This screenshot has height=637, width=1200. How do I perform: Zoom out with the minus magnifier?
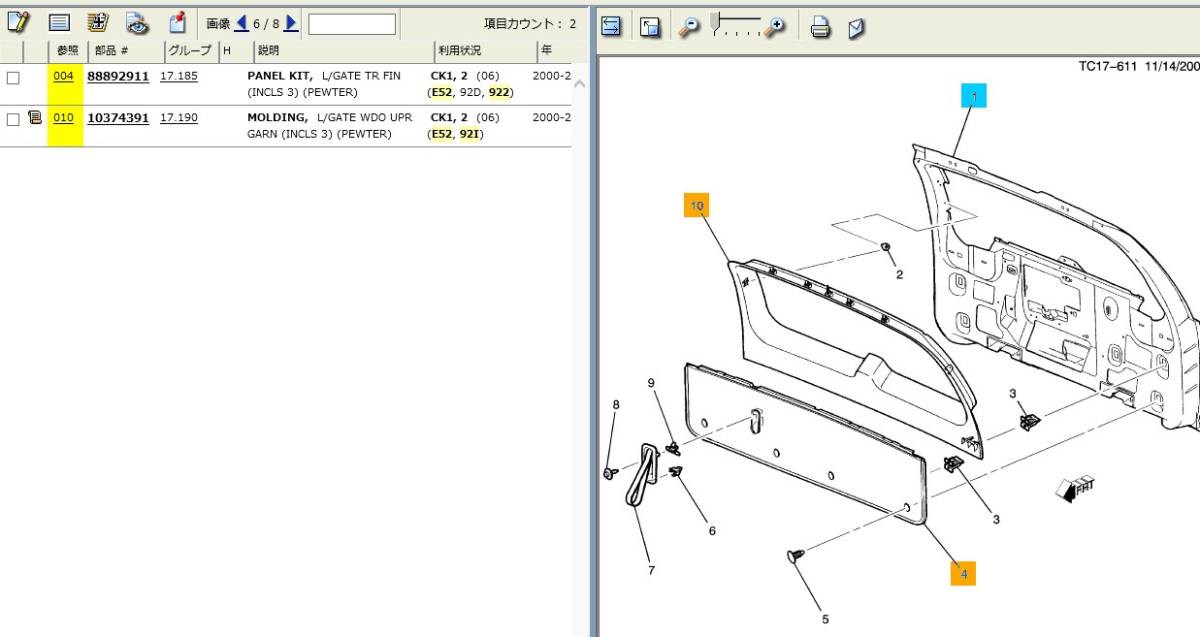pos(688,28)
